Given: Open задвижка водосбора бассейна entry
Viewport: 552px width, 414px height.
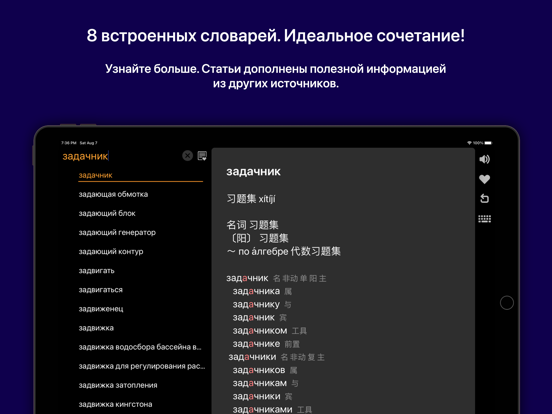Looking at the screenshot, I should [x=140, y=347].
